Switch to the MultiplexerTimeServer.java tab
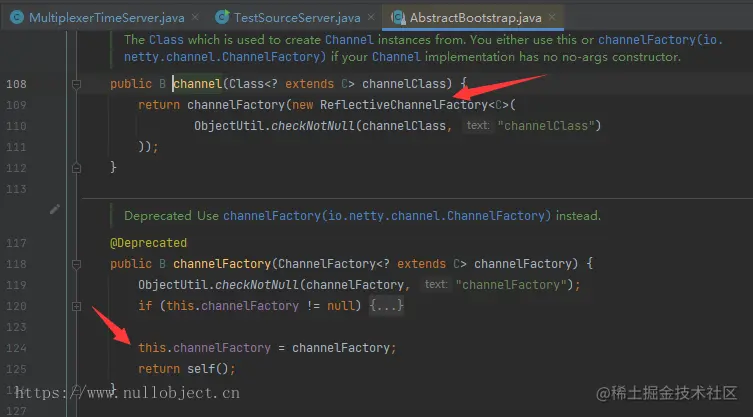This screenshot has height=417, width=753. pos(106,18)
